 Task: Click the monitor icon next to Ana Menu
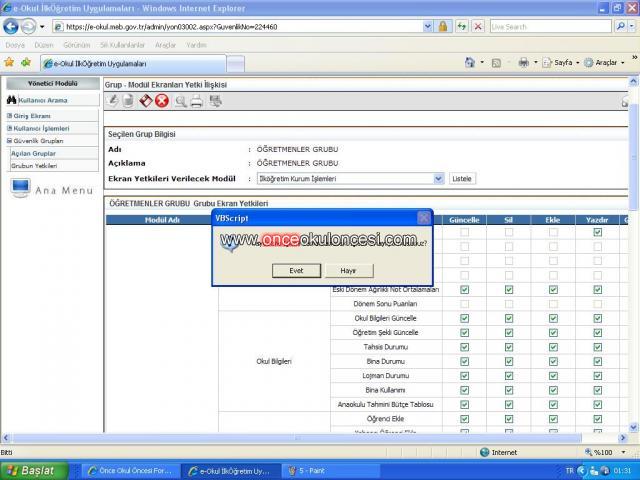(20, 188)
